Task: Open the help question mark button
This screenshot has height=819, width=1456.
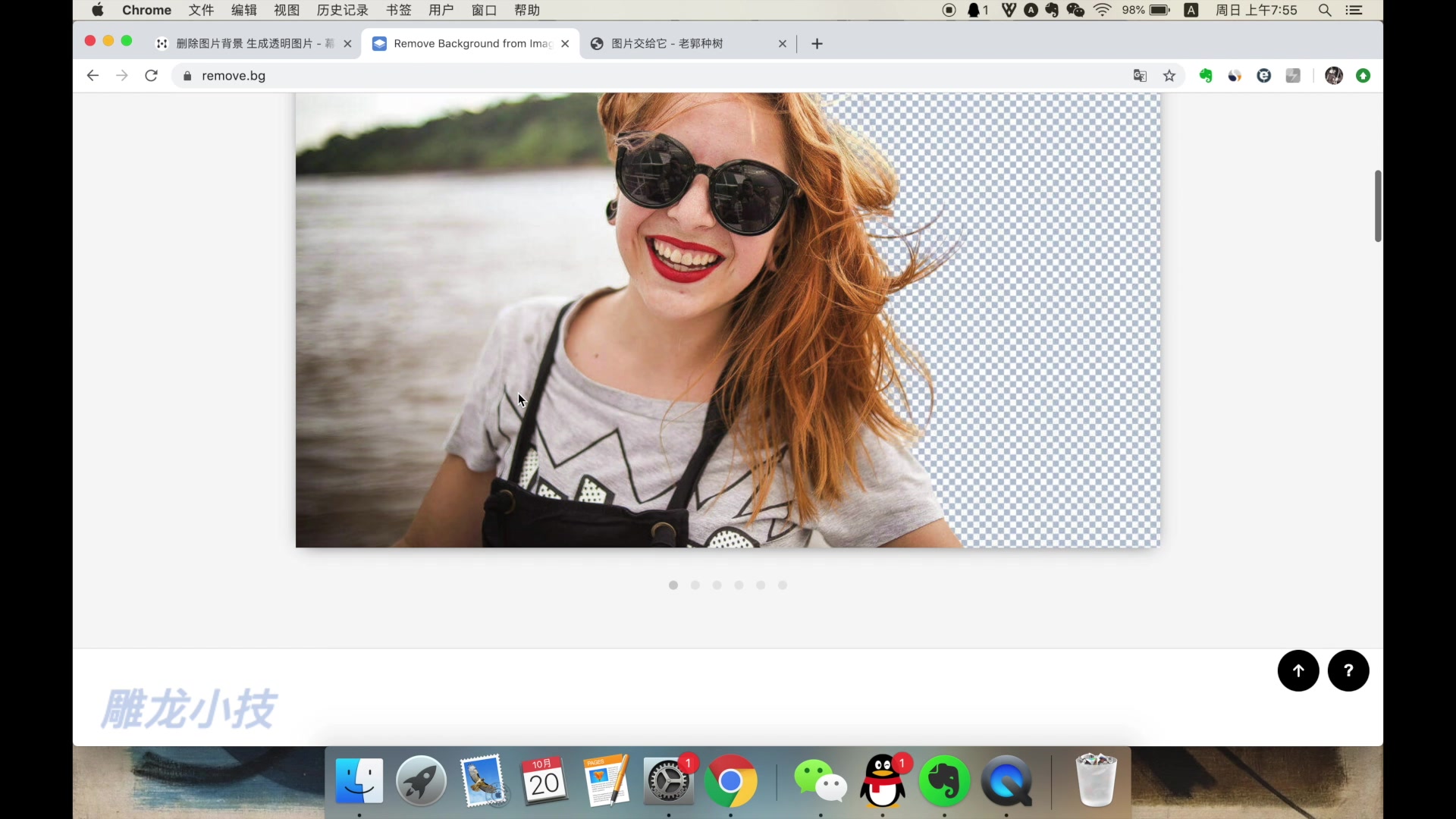Action: tap(1348, 670)
